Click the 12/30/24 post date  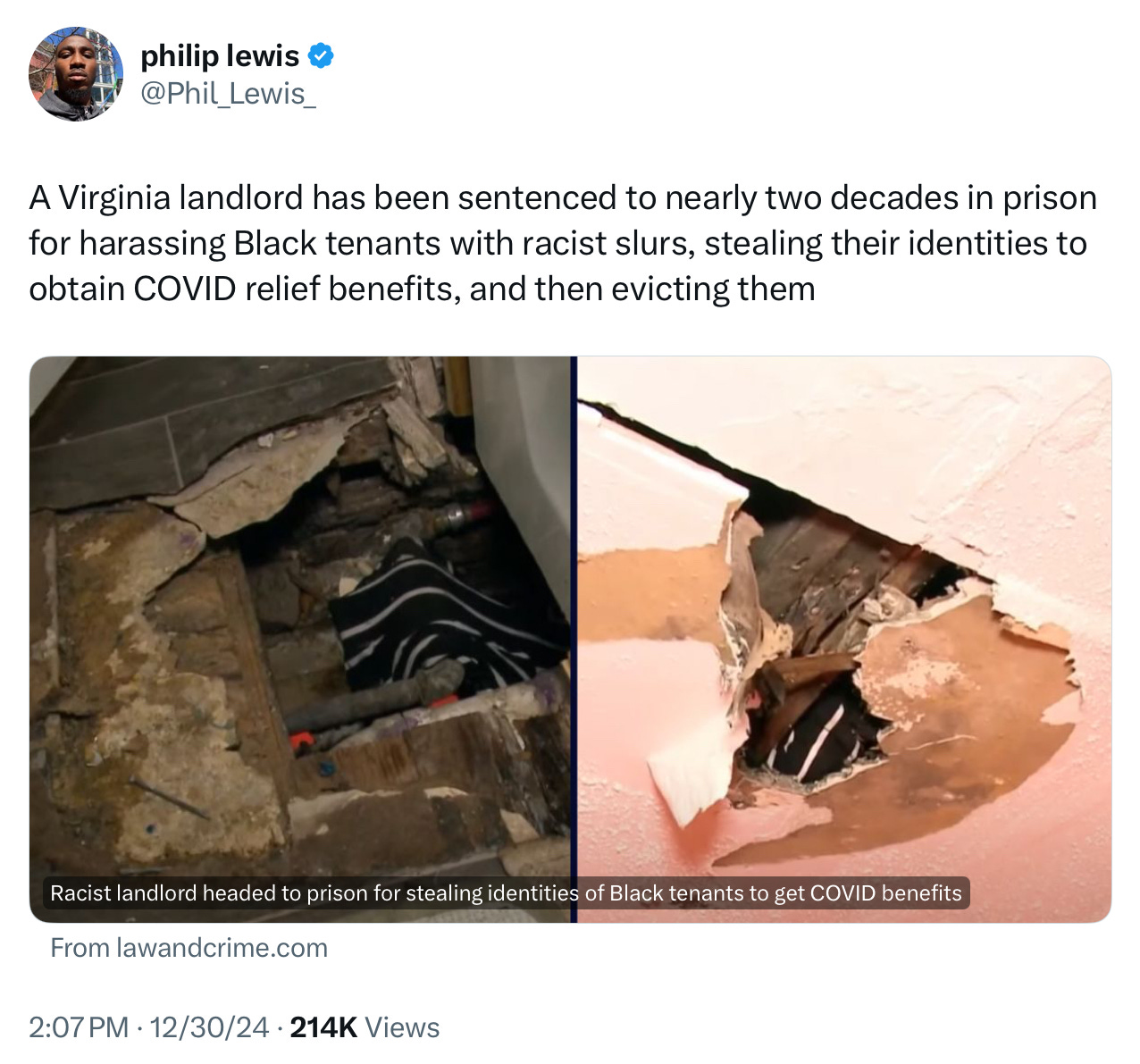[209, 1027]
